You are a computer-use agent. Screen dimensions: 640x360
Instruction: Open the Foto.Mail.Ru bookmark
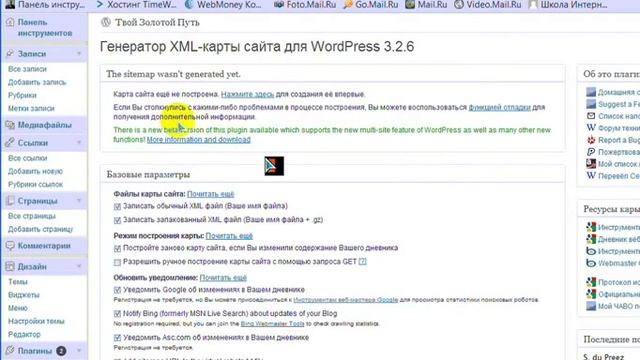coord(305,4)
